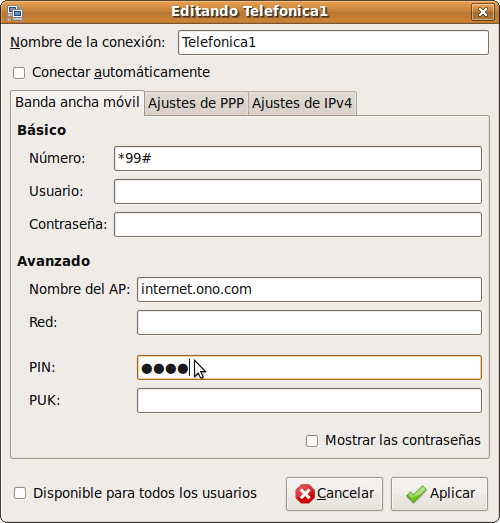Click the red cross icon on Cancelar

point(305,494)
